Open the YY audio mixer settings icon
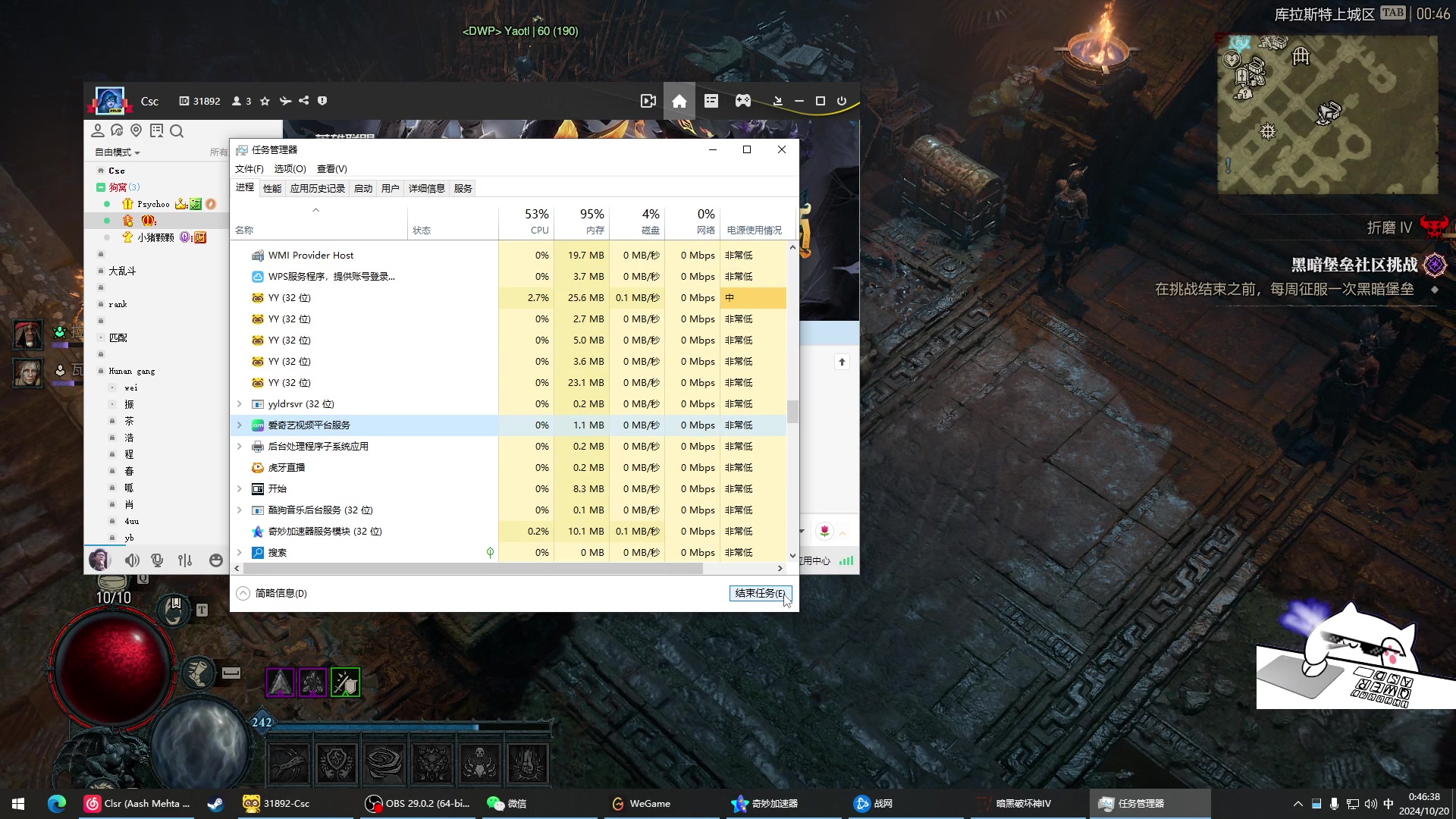This screenshot has width=1456, height=819. coord(185,560)
